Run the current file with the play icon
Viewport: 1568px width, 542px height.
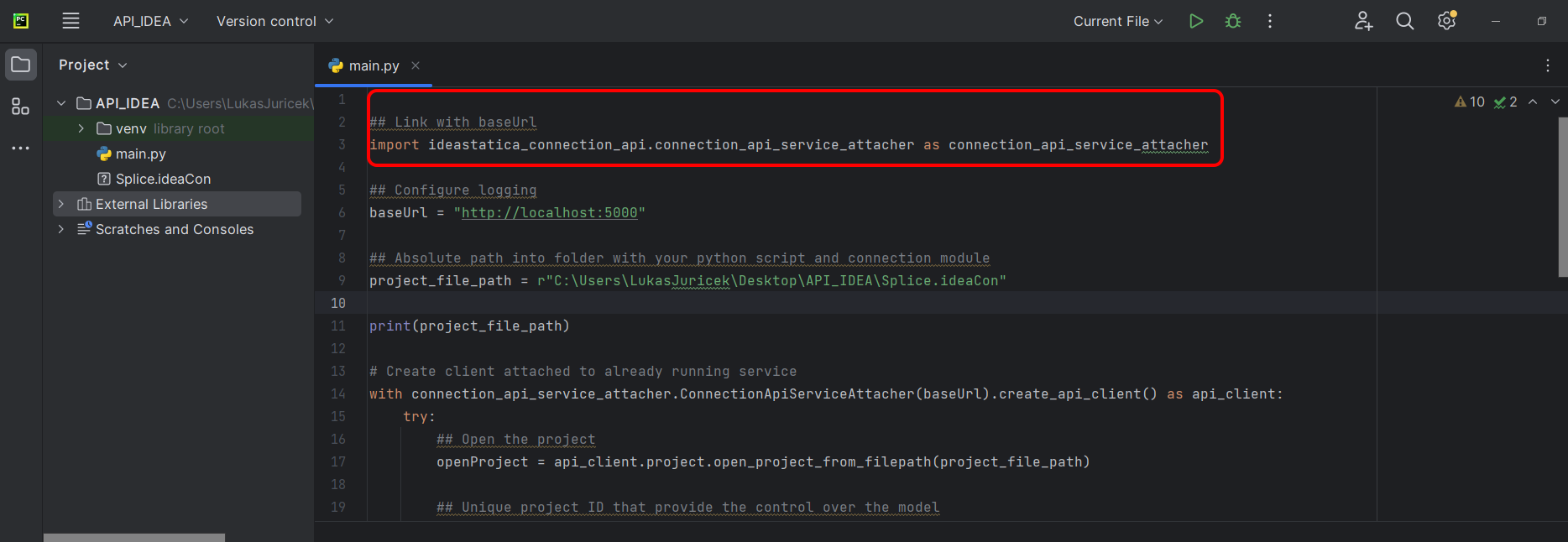coord(1196,21)
